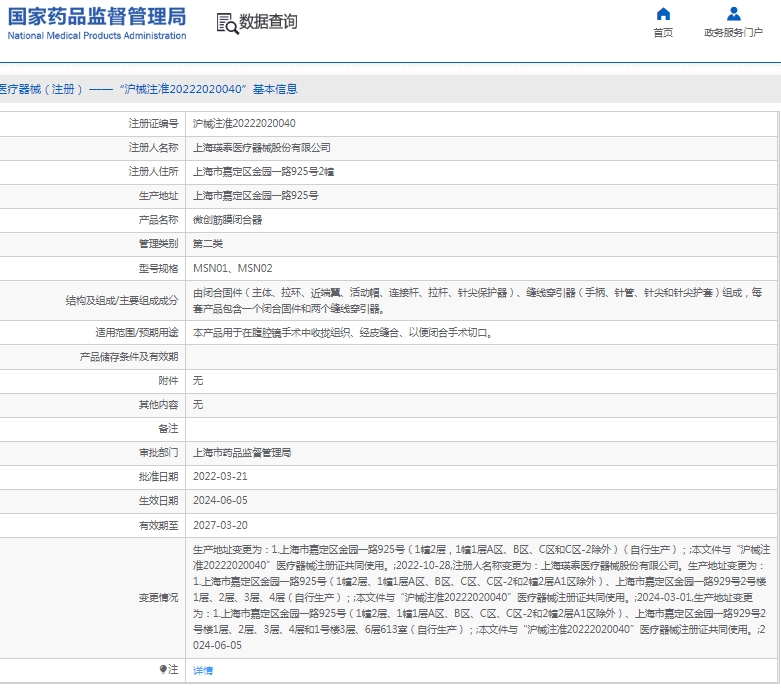Click the structure composition description text
The image size is (781, 689).
[x=477, y=300]
